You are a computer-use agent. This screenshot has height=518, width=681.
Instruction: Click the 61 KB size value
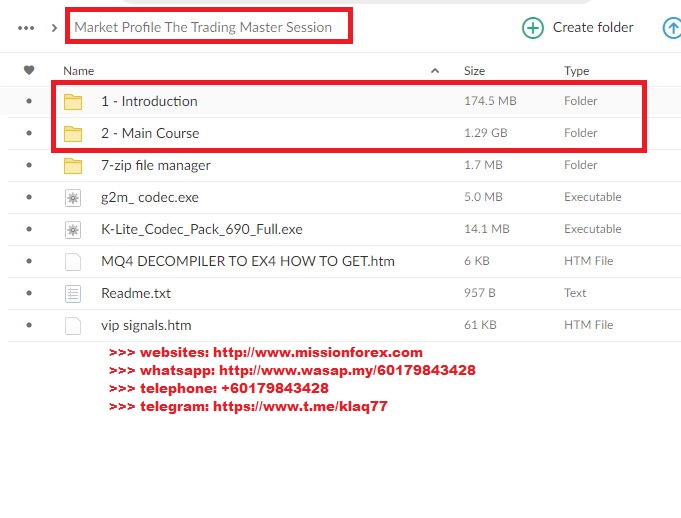click(x=480, y=325)
